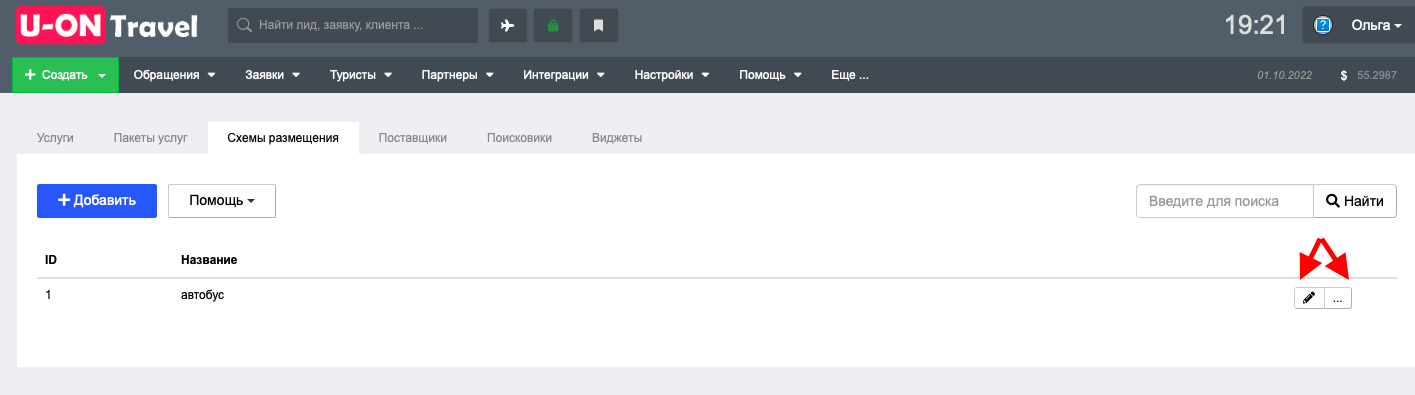Click the Найти search button

click(1355, 201)
